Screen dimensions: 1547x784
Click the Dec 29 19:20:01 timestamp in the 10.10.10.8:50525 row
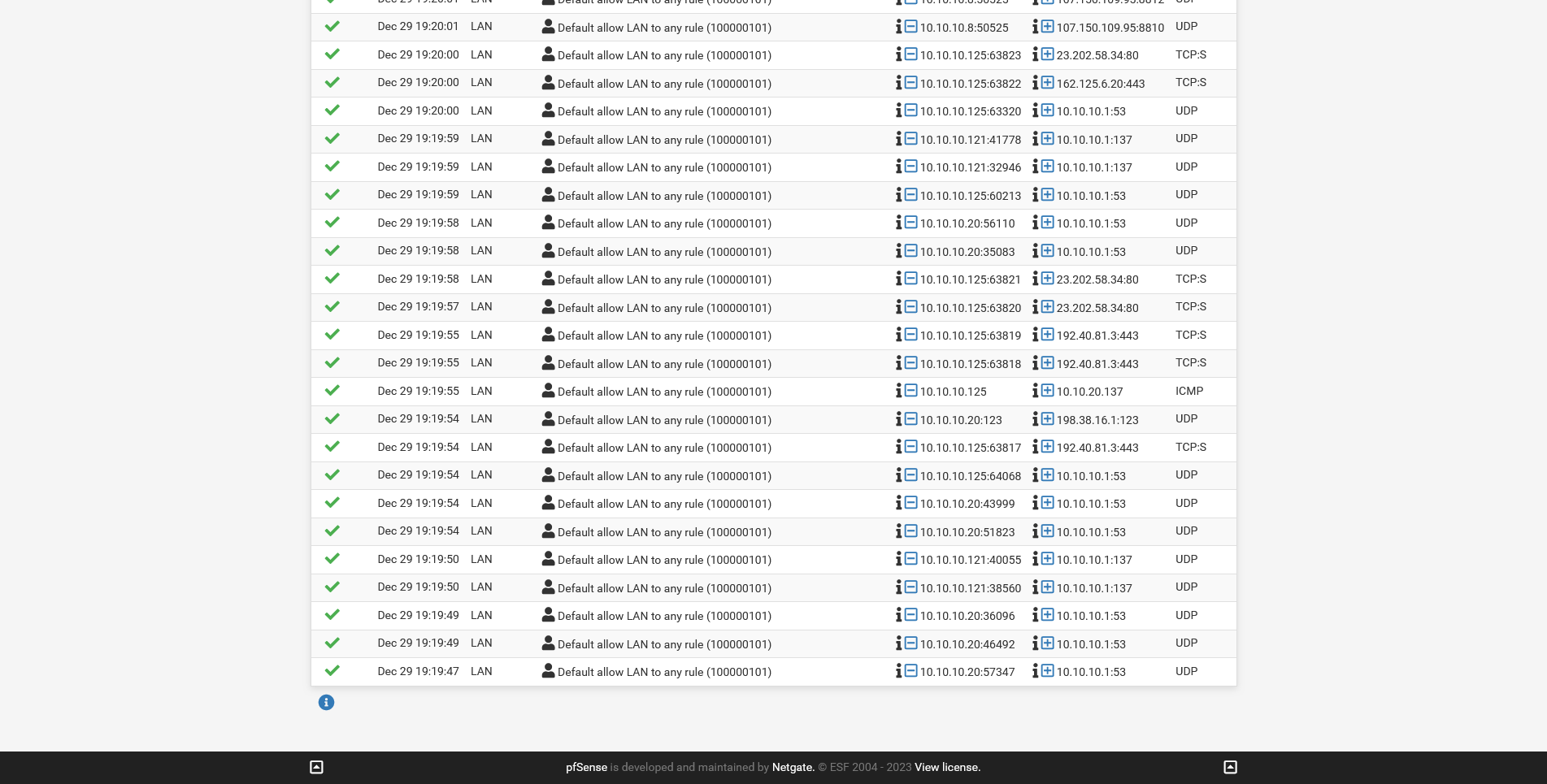coord(419,26)
